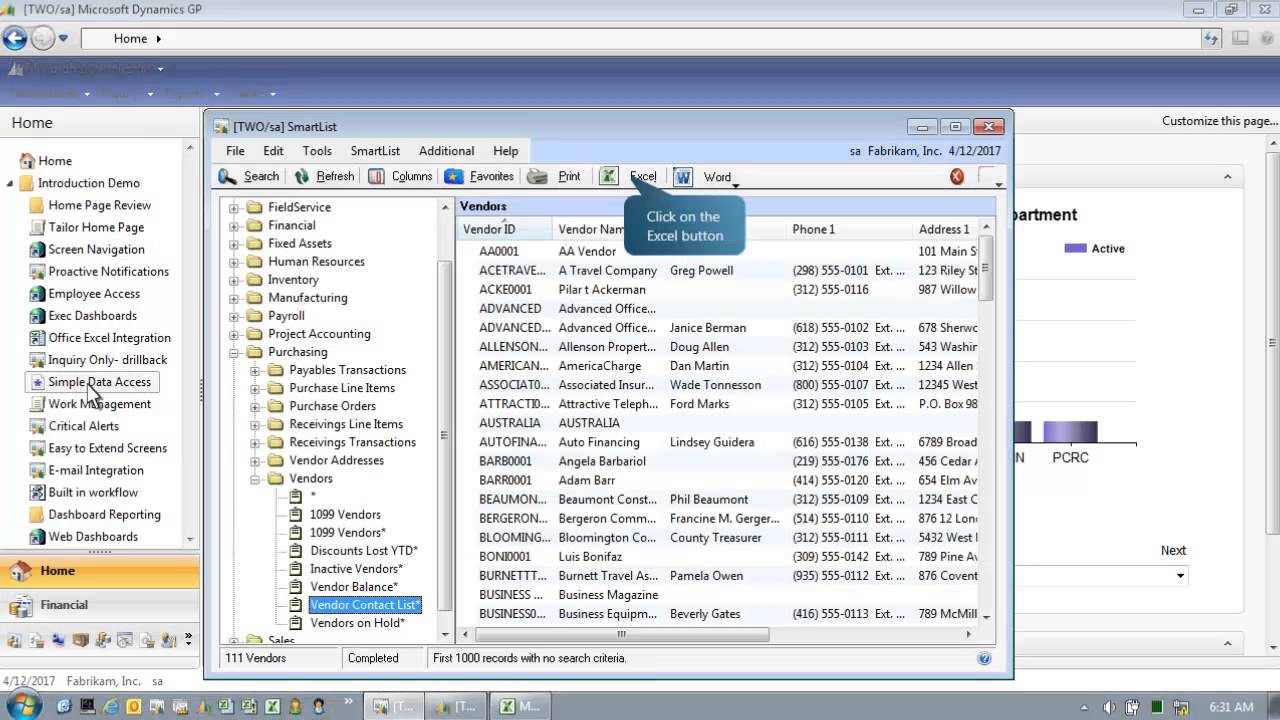Expand the Payables Transactions folder
Image resolution: width=1280 pixels, height=720 pixels.
[x=255, y=370]
